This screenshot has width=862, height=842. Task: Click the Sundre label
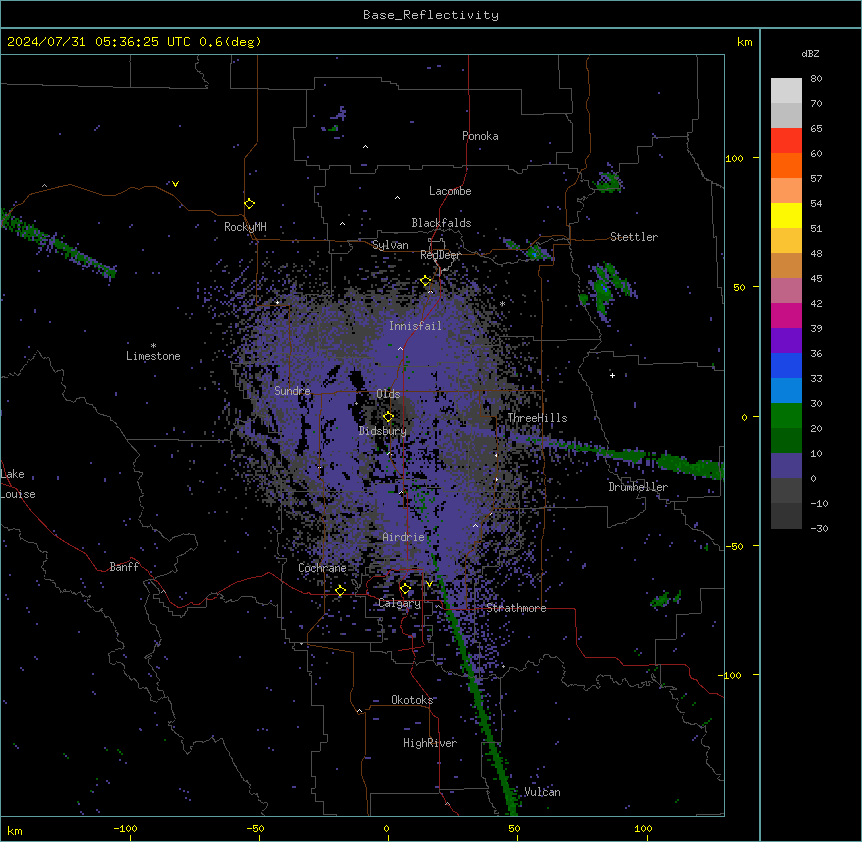292,391
